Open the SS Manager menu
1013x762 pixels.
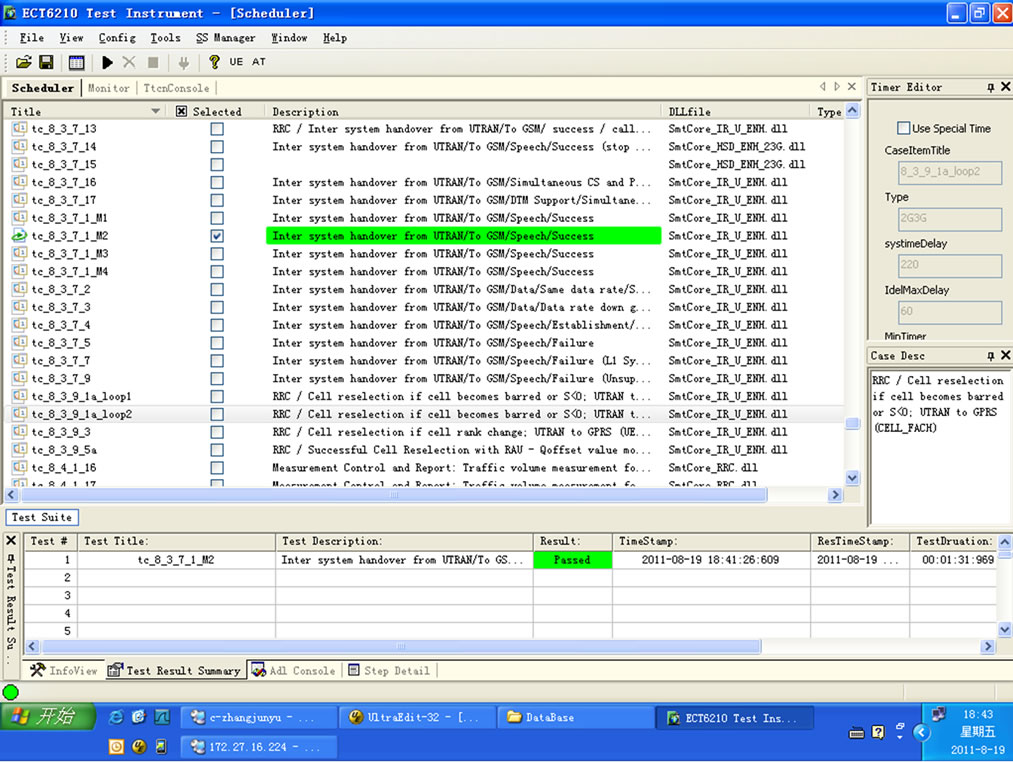(x=225, y=38)
